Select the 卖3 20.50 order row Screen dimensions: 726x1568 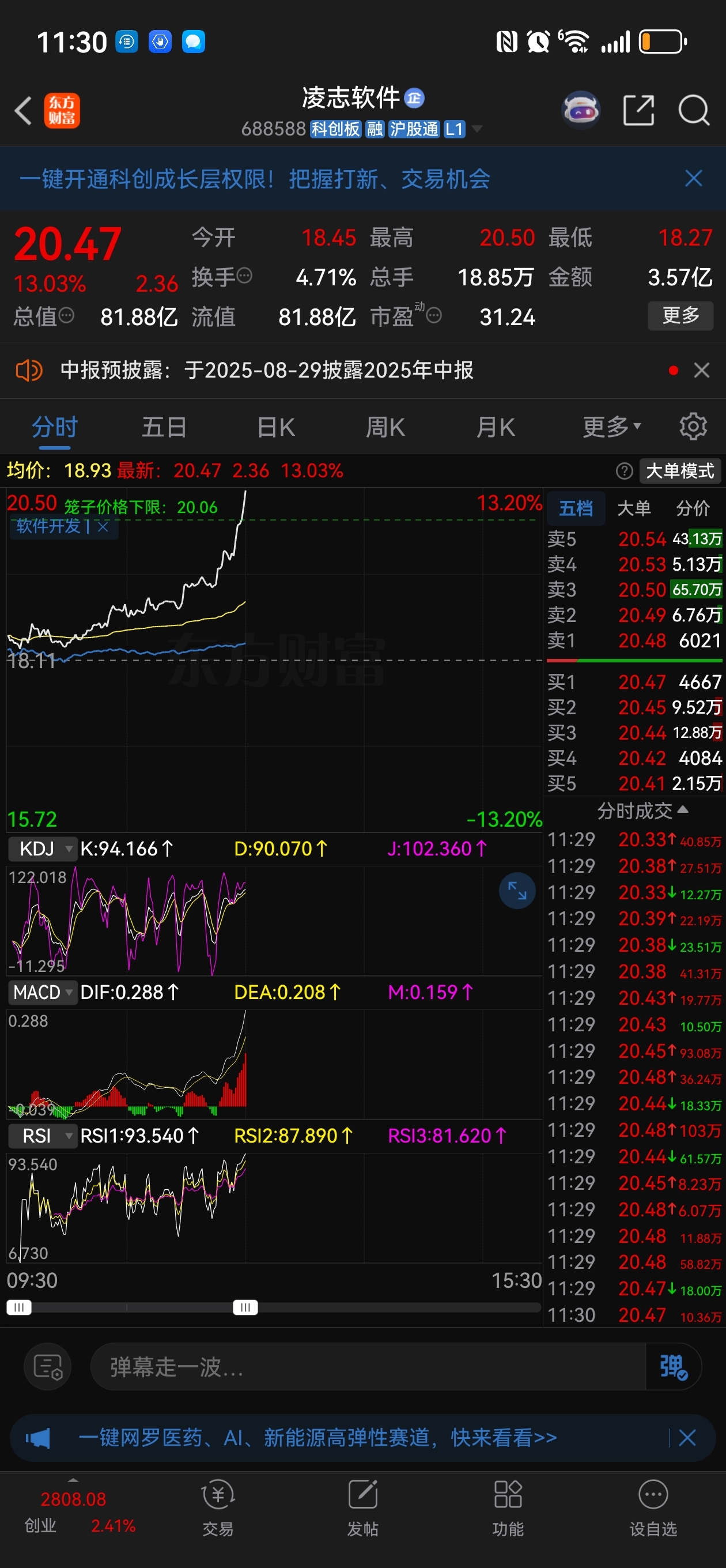[x=634, y=589]
